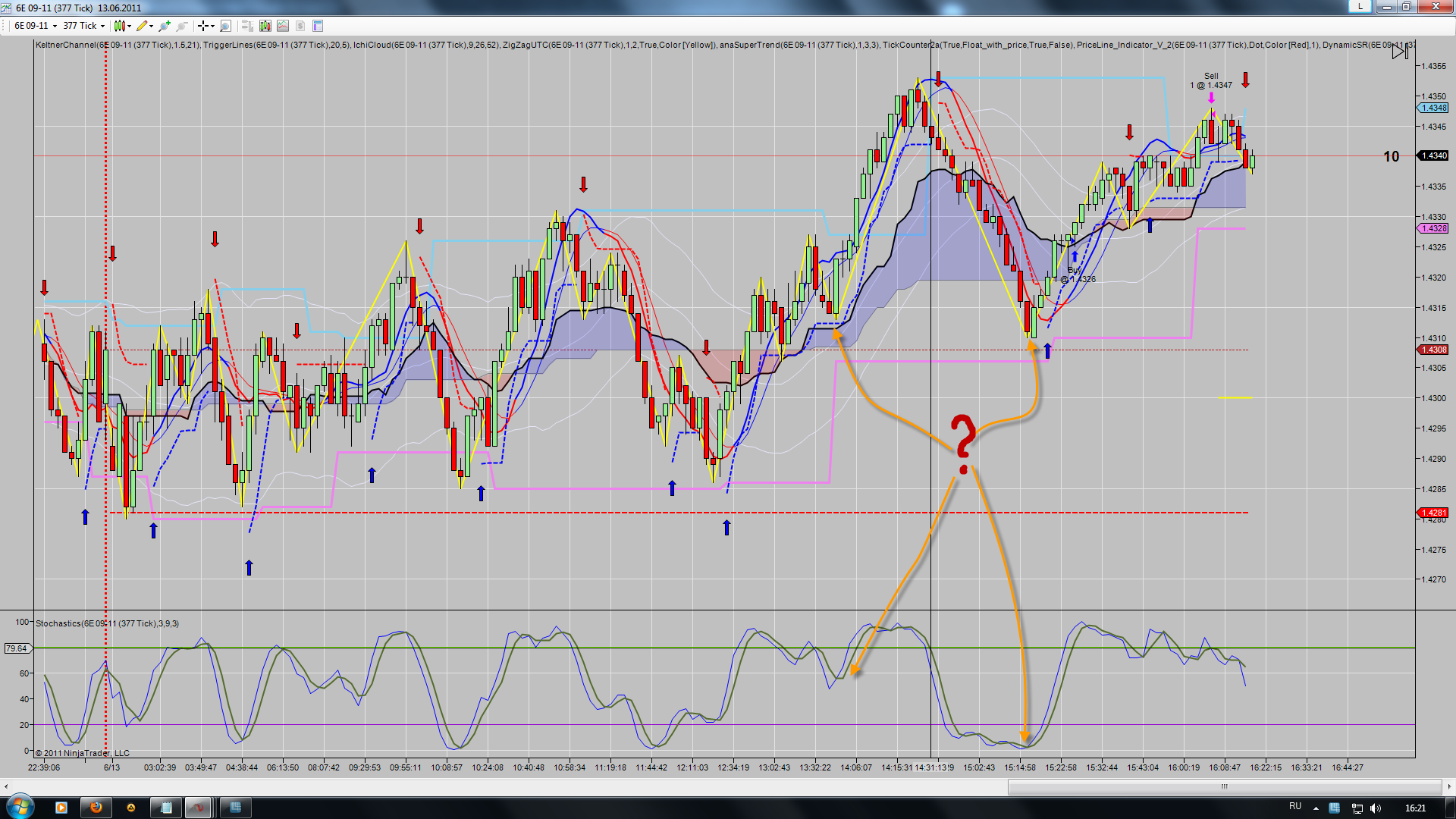The height and width of the screenshot is (819, 1456).
Task: Open the last taskbar application window
Action: click(x=236, y=808)
